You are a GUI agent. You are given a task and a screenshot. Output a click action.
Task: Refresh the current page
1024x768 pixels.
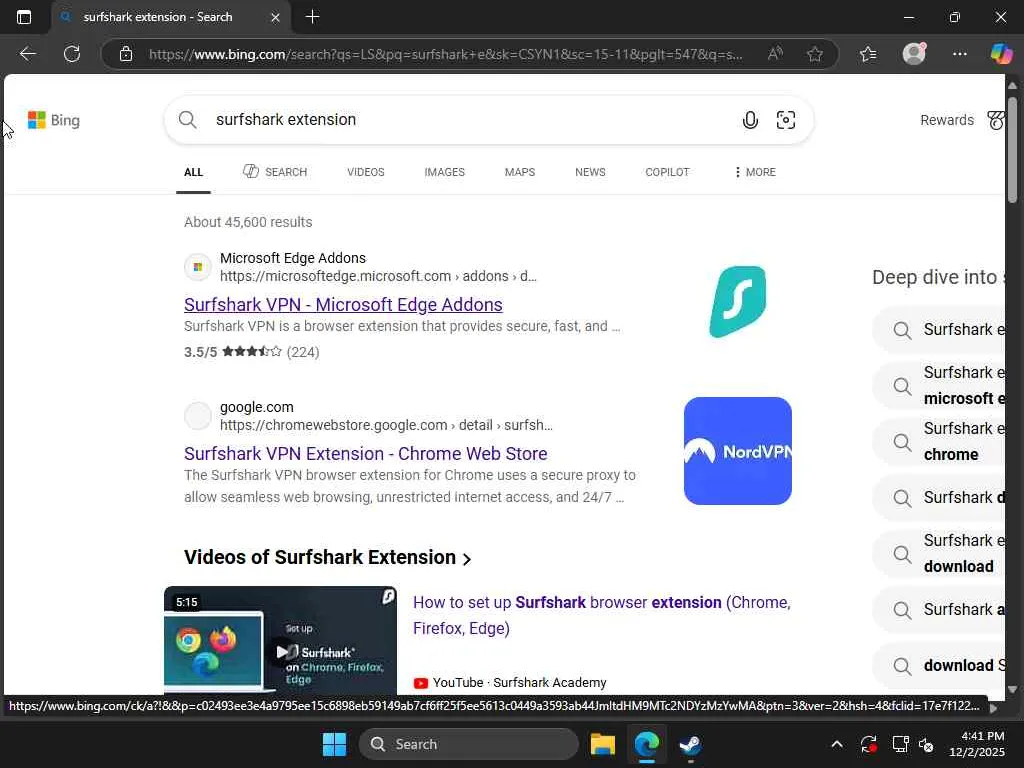pyautogui.click(x=72, y=54)
